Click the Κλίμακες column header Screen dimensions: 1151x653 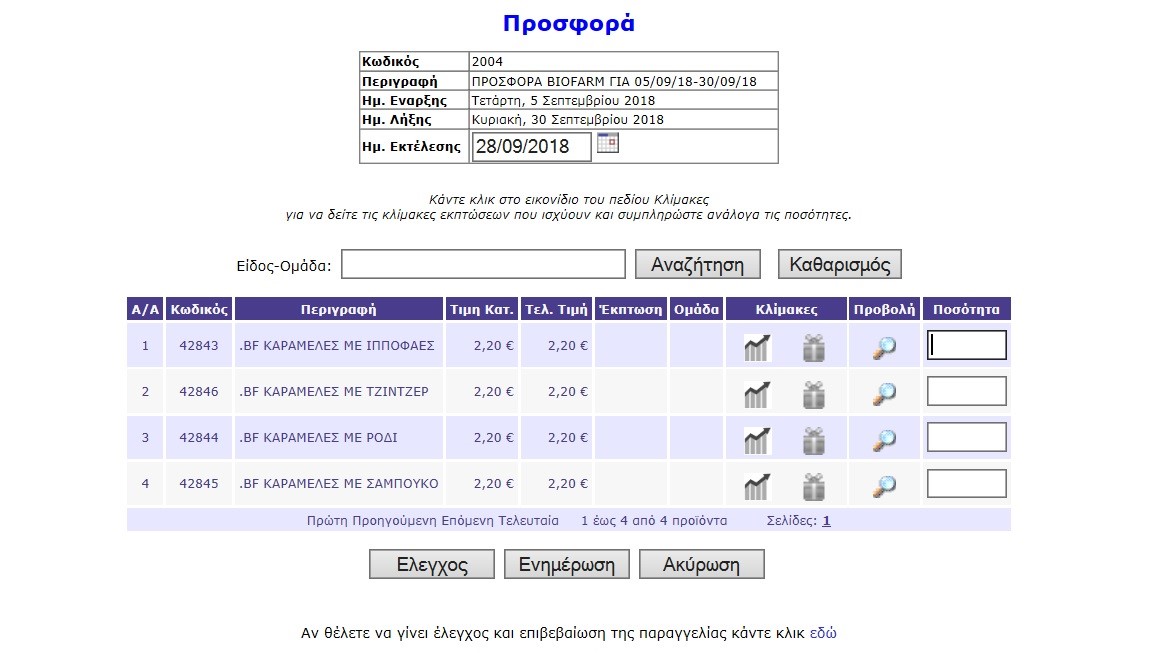pyautogui.click(x=786, y=309)
